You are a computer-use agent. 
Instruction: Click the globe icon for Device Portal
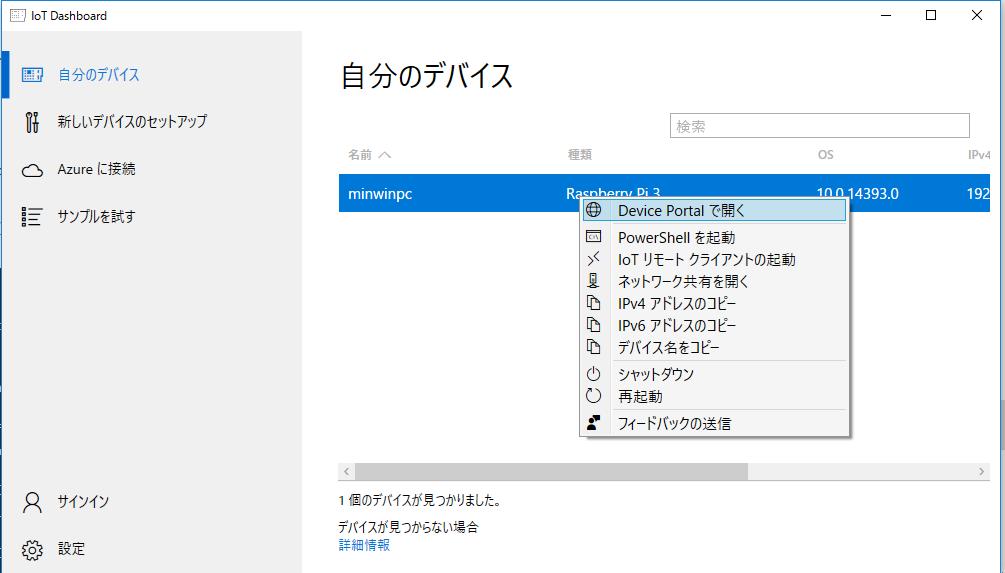pos(594,210)
